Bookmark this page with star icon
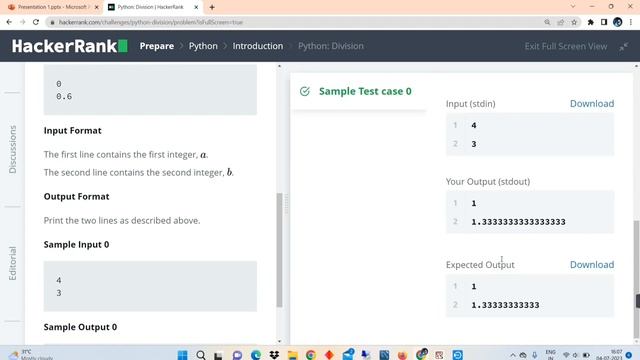This screenshot has height=360, width=640. tap(574, 22)
